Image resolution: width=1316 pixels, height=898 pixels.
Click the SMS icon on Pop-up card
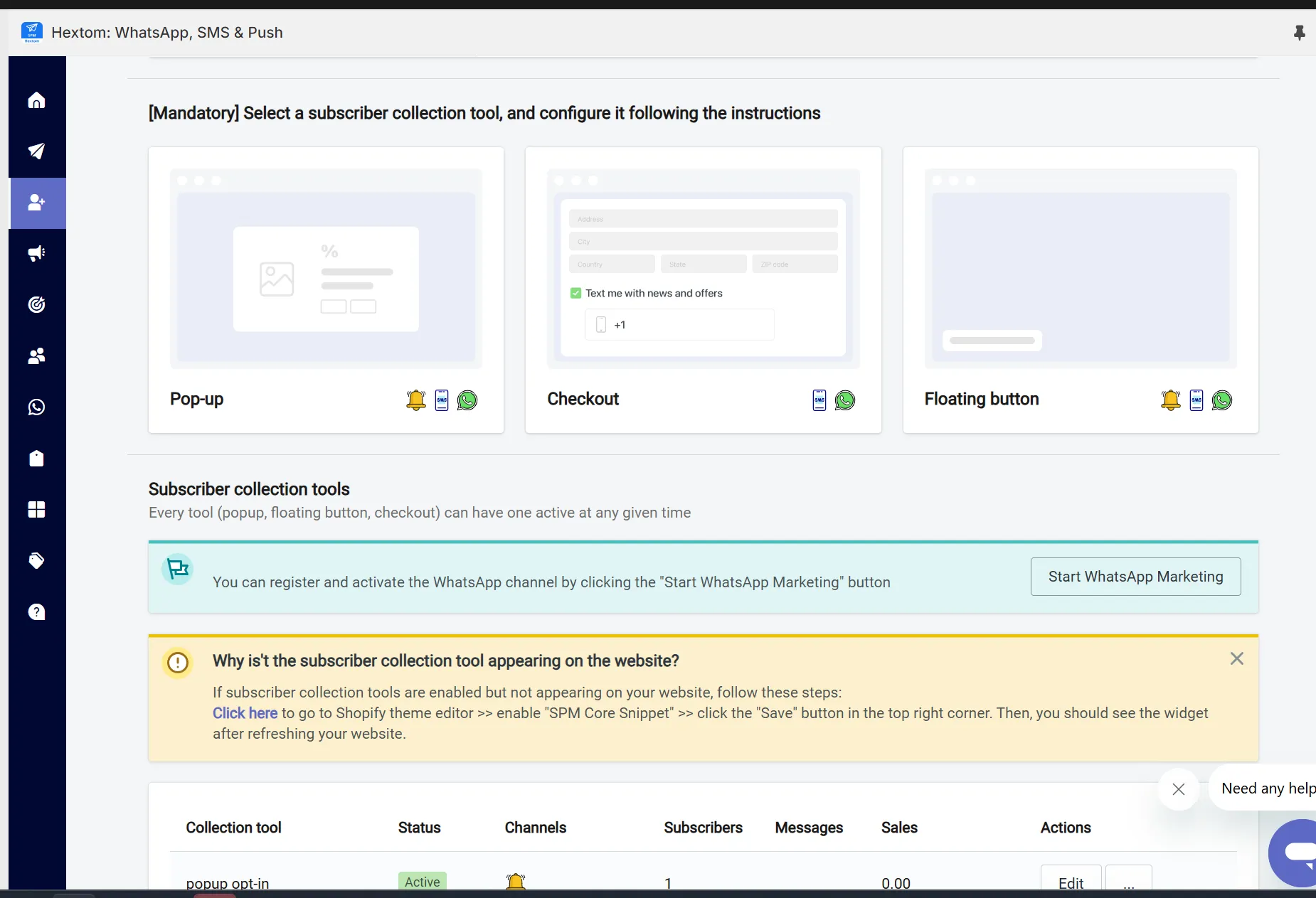coord(442,400)
